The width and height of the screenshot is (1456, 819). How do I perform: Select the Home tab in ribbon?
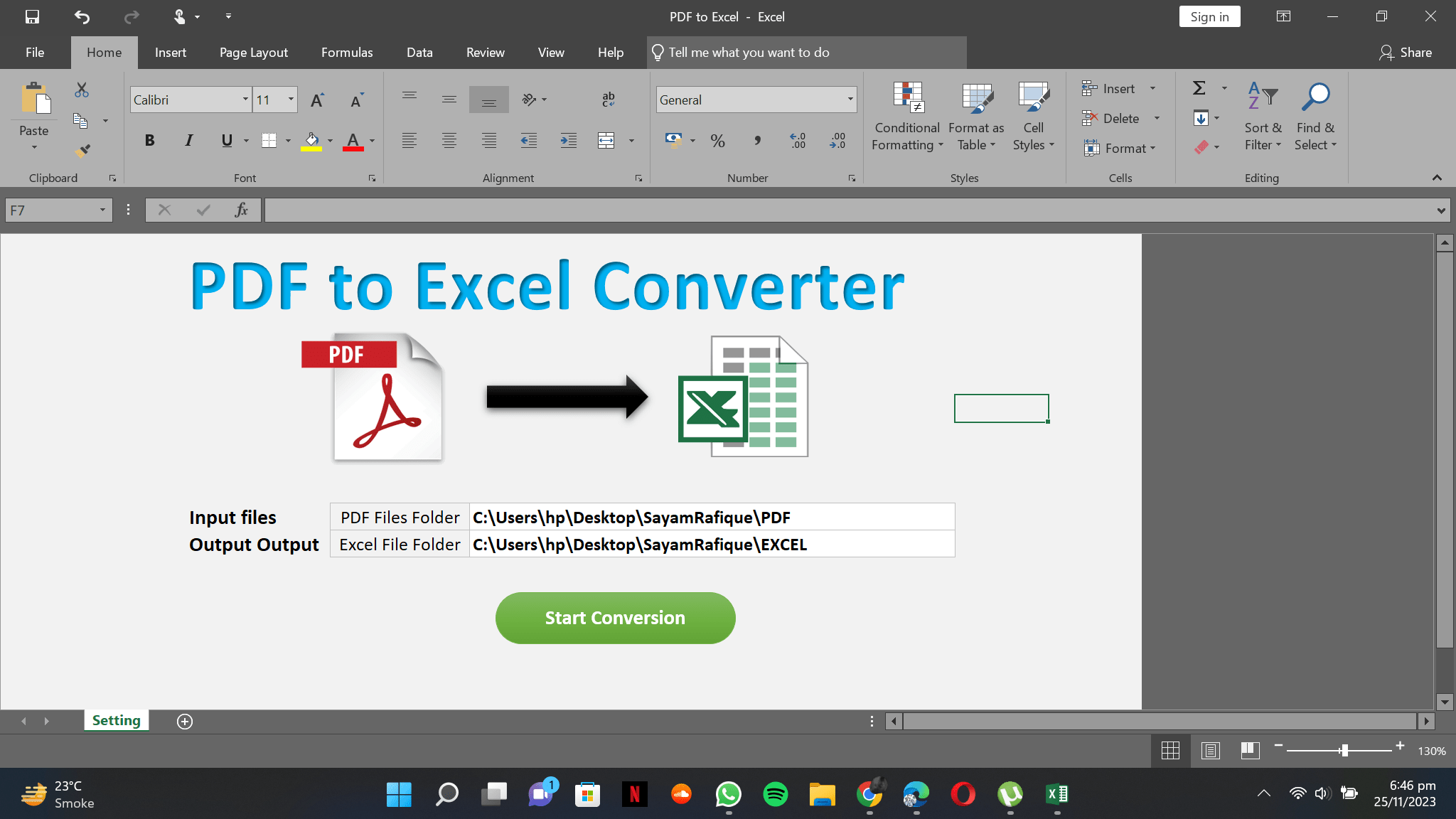(x=104, y=52)
